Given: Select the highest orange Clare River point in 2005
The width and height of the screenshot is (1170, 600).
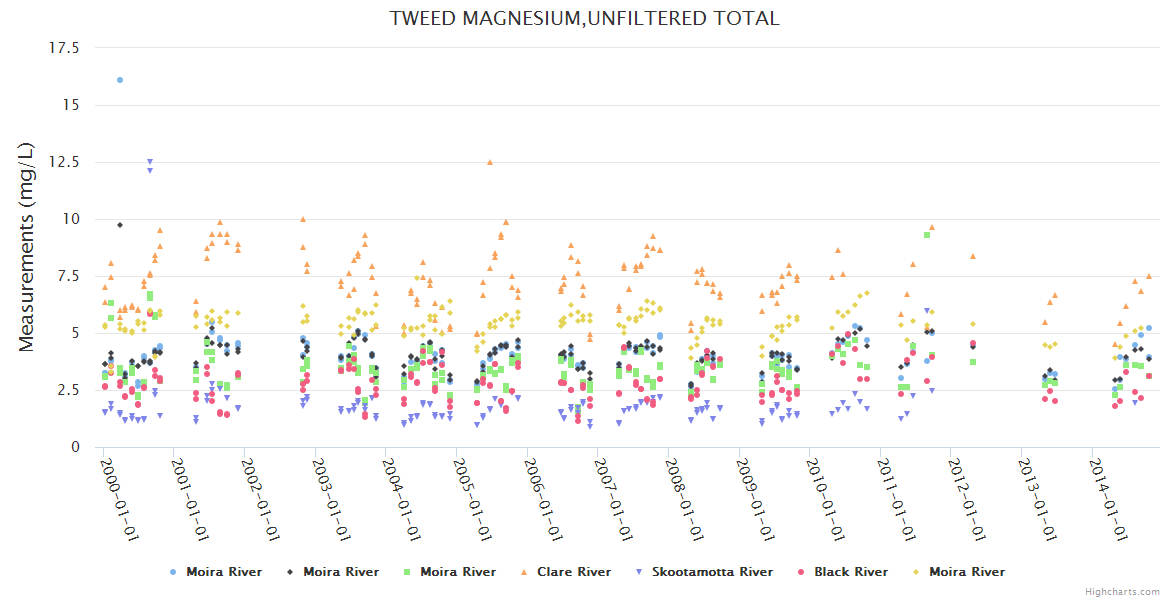Looking at the screenshot, I should [490, 162].
